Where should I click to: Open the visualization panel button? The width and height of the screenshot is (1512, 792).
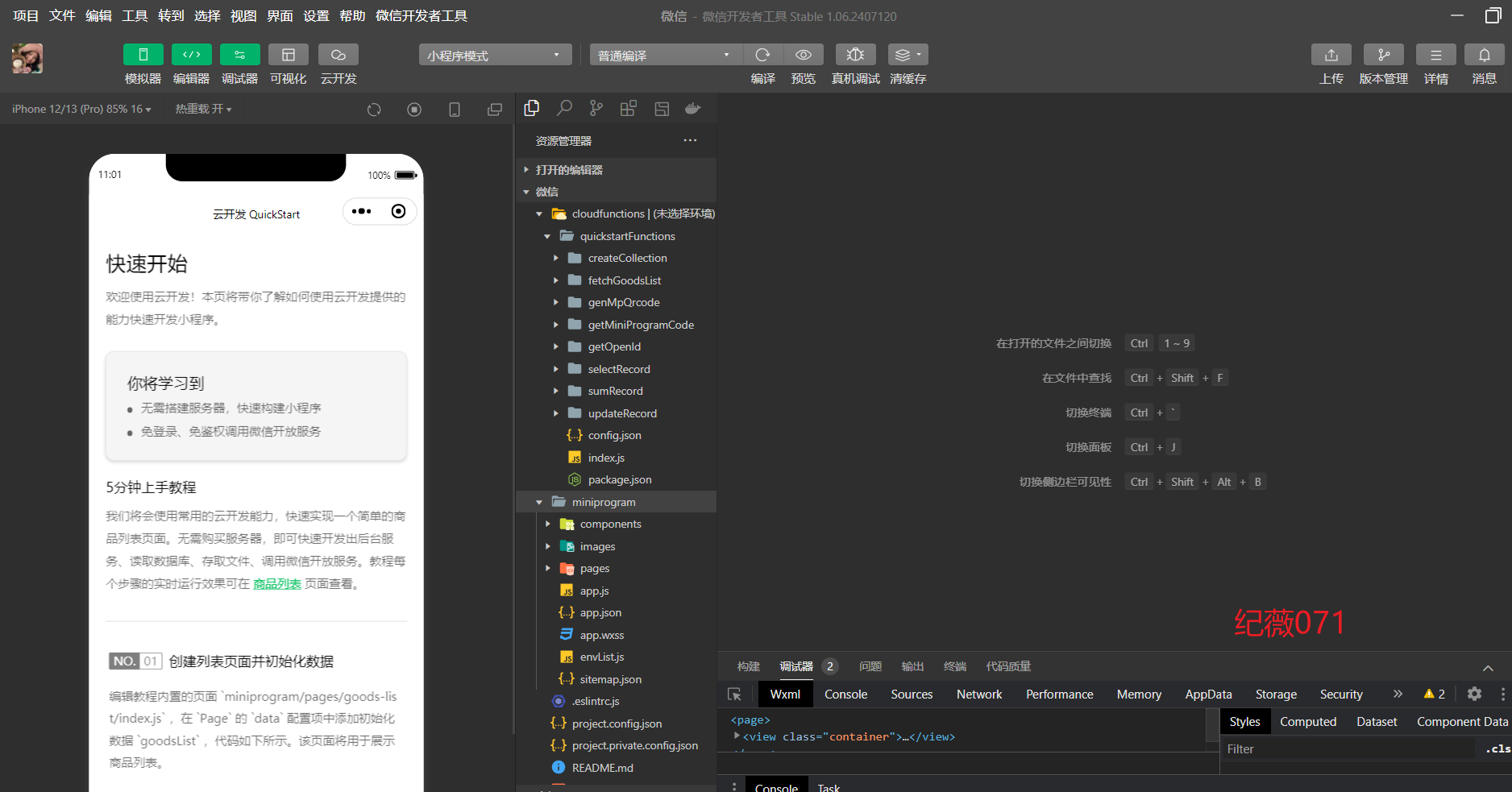[x=288, y=55]
